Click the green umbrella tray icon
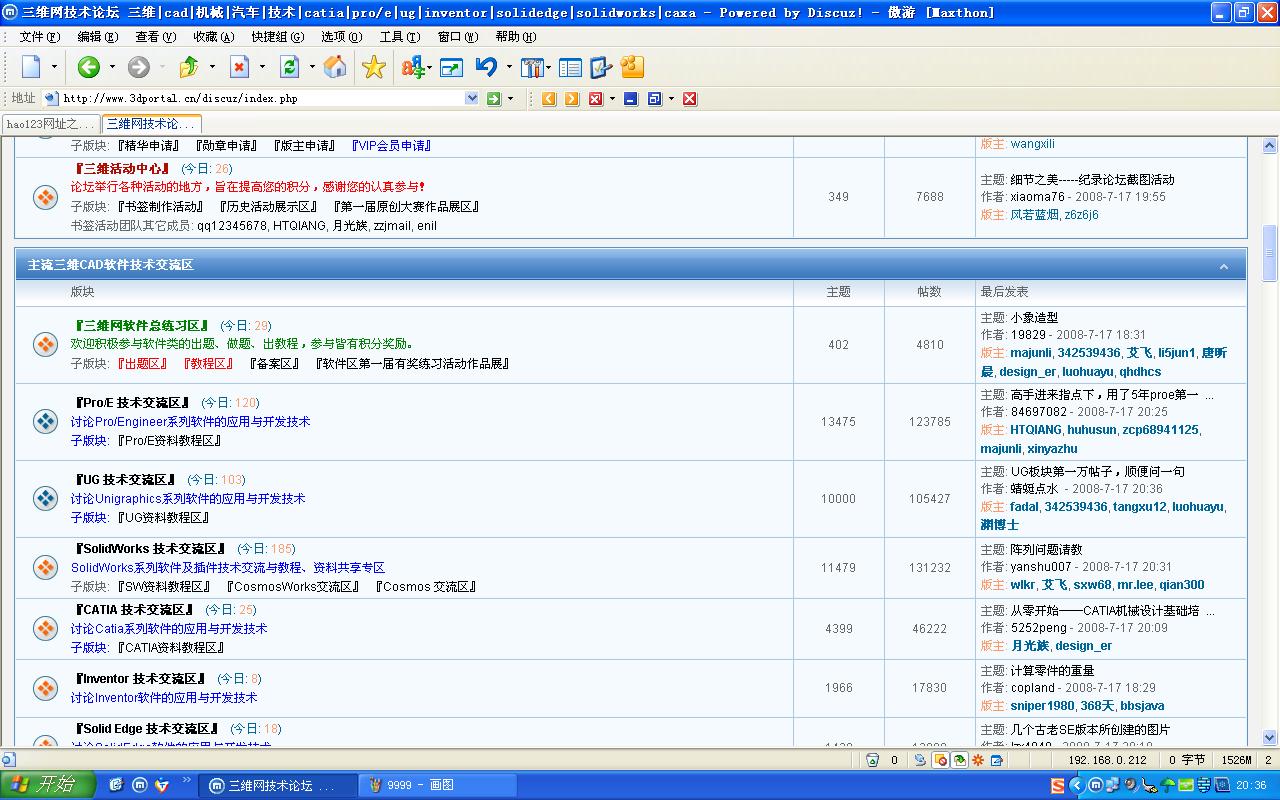The height and width of the screenshot is (800, 1280). pos(1169,786)
